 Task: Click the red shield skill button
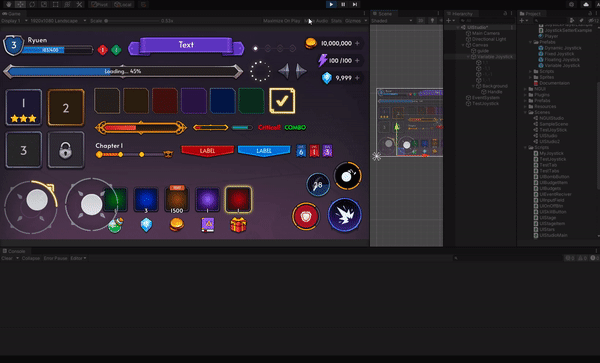tap(306, 216)
